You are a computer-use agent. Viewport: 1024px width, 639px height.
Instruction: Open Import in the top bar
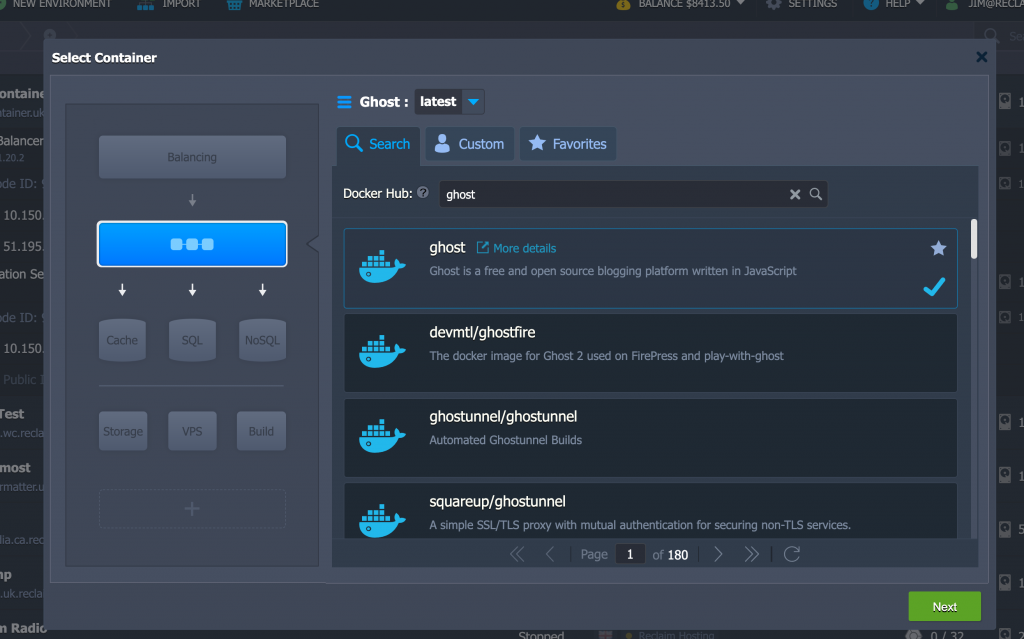click(x=168, y=4)
